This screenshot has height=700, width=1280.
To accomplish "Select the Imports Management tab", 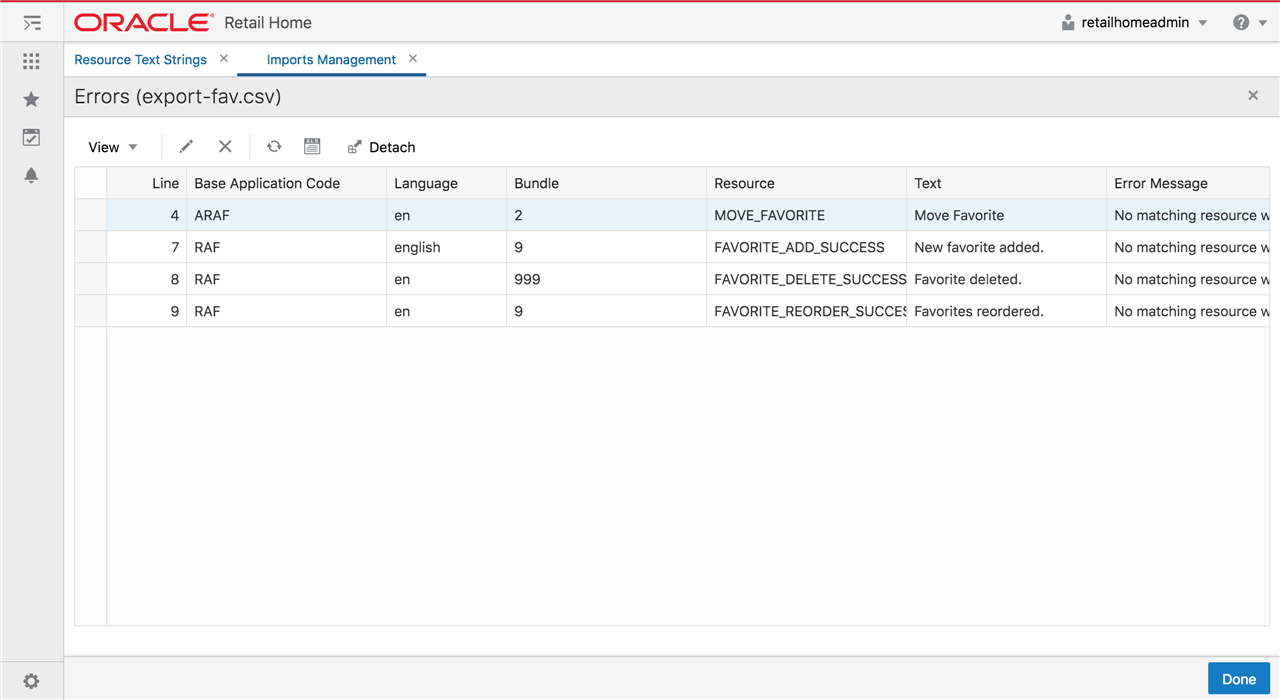I will point(331,60).
